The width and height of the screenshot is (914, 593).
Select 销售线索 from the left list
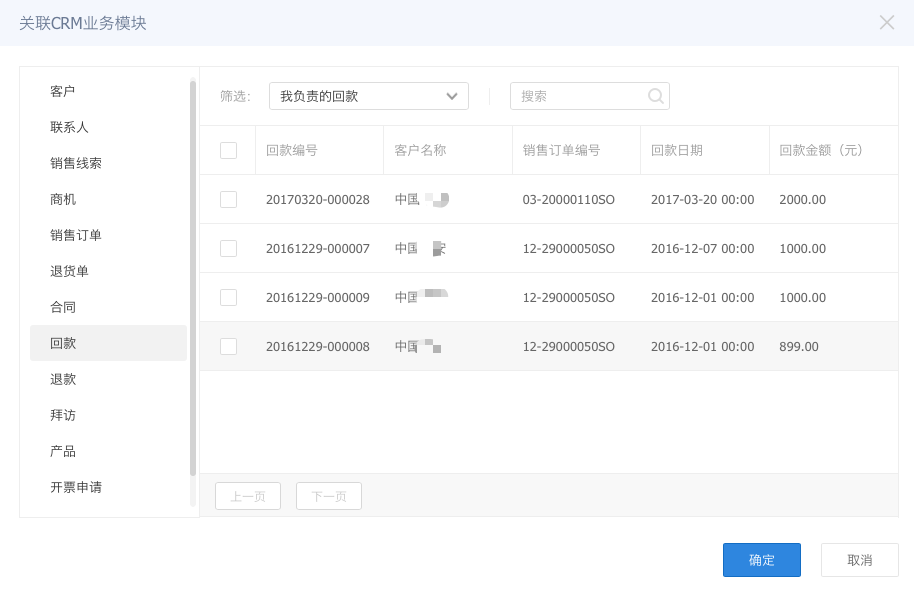tap(76, 163)
